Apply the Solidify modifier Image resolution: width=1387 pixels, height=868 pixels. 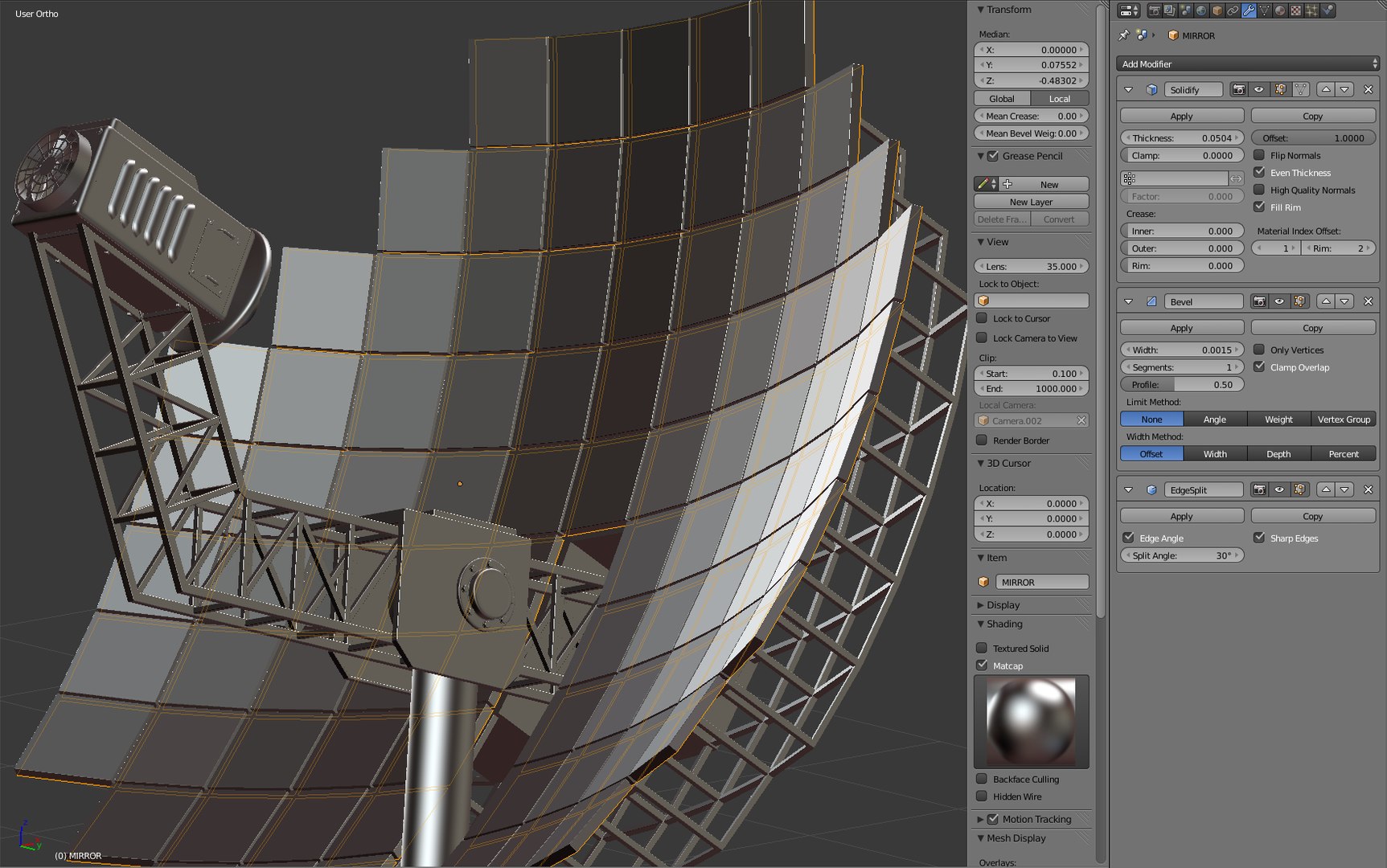pos(1182,117)
